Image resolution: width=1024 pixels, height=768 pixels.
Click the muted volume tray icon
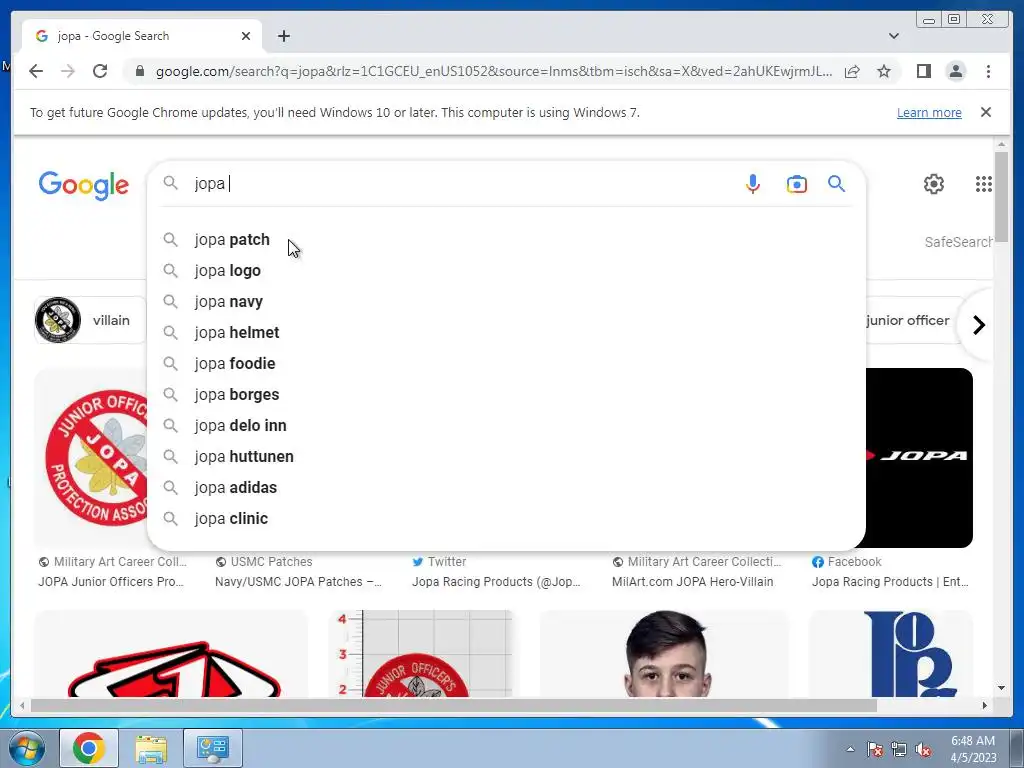pyautogui.click(x=923, y=750)
